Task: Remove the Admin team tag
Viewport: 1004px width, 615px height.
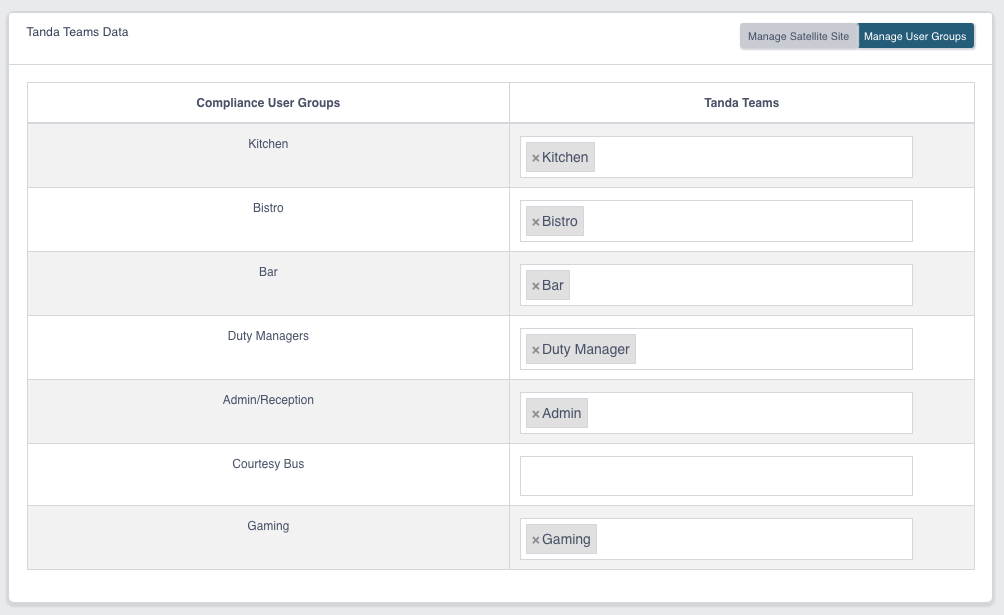Action: tap(536, 414)
